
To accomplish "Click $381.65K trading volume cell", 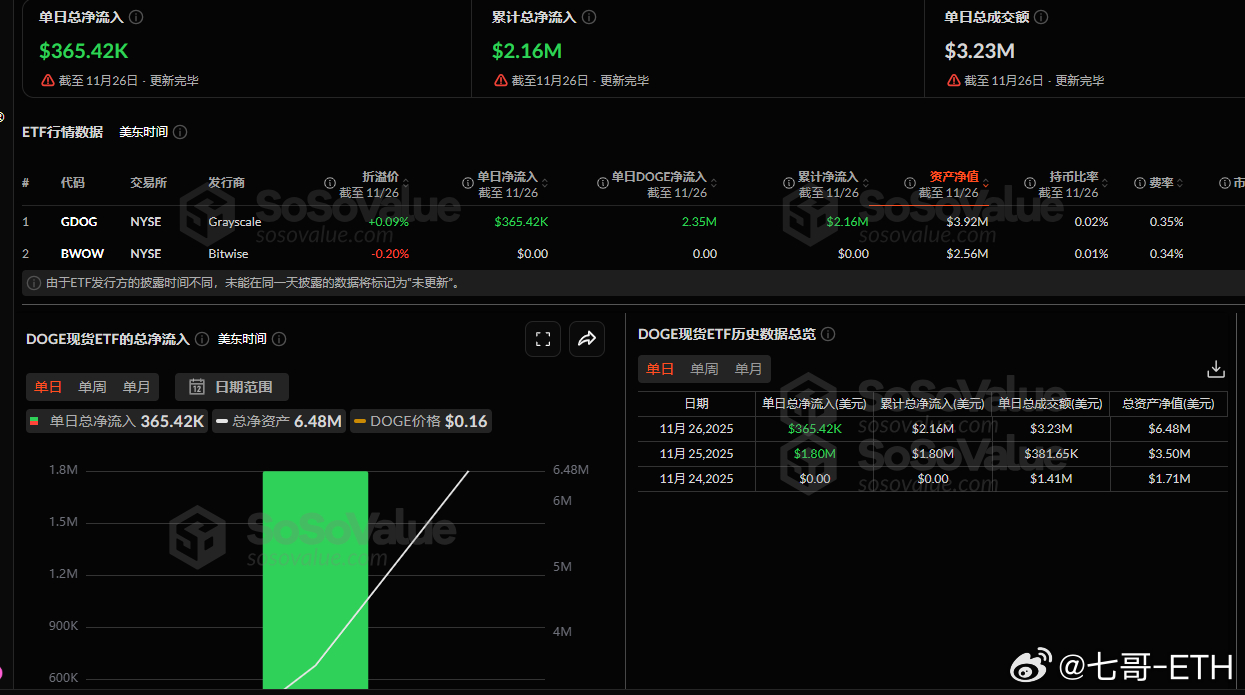I will click(x=1051, y=454).
